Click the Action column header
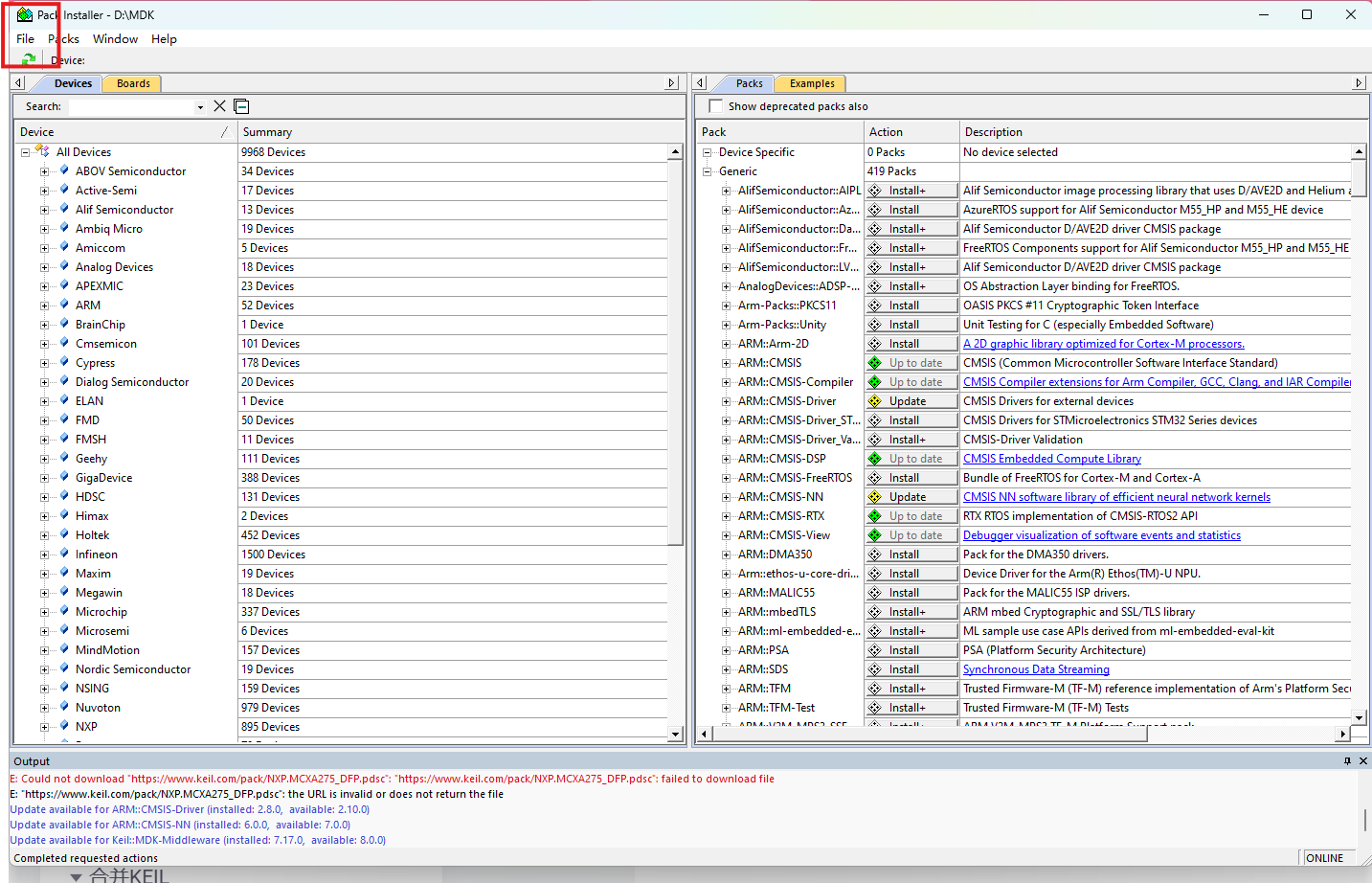 pyautogui.click(x=911, y=132)
